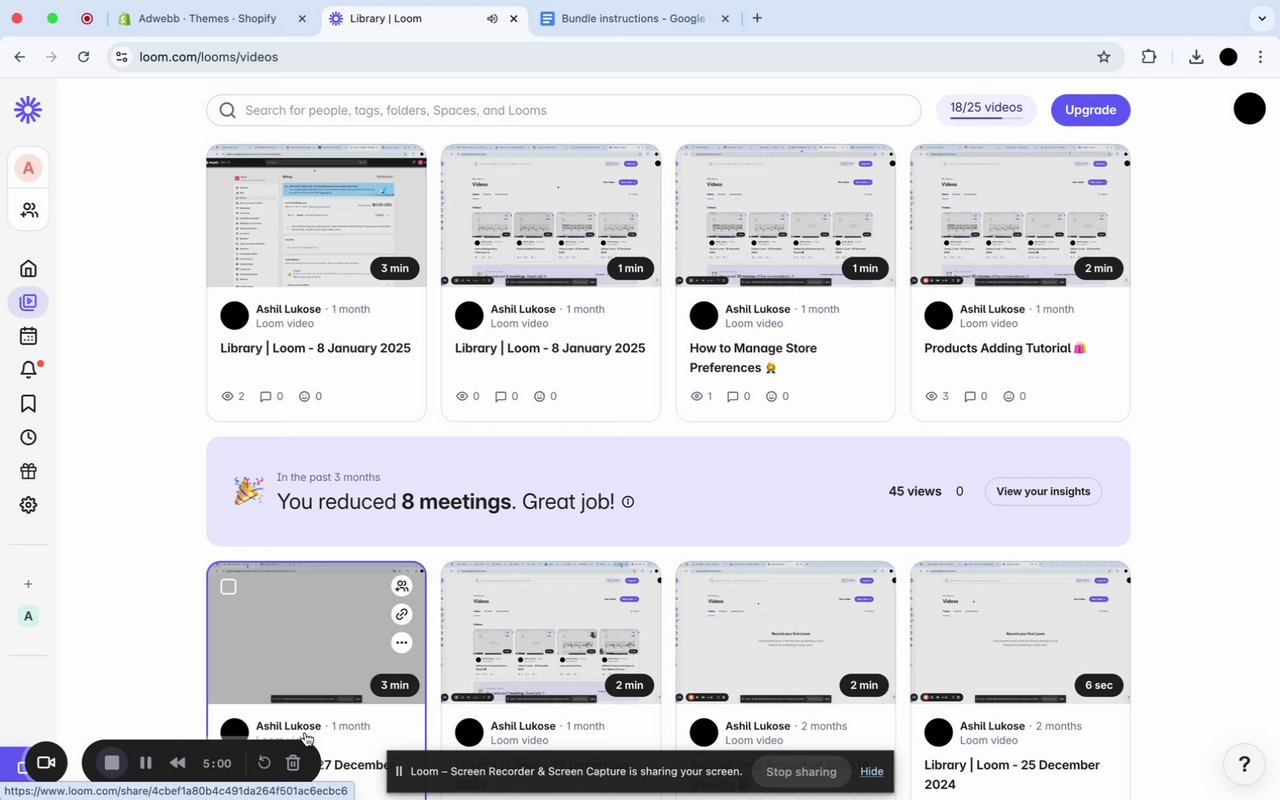Viewport: 1280px width, 800px height.
Task: Open the browser extensions puzzle icon
Action: click(1149, 57)
